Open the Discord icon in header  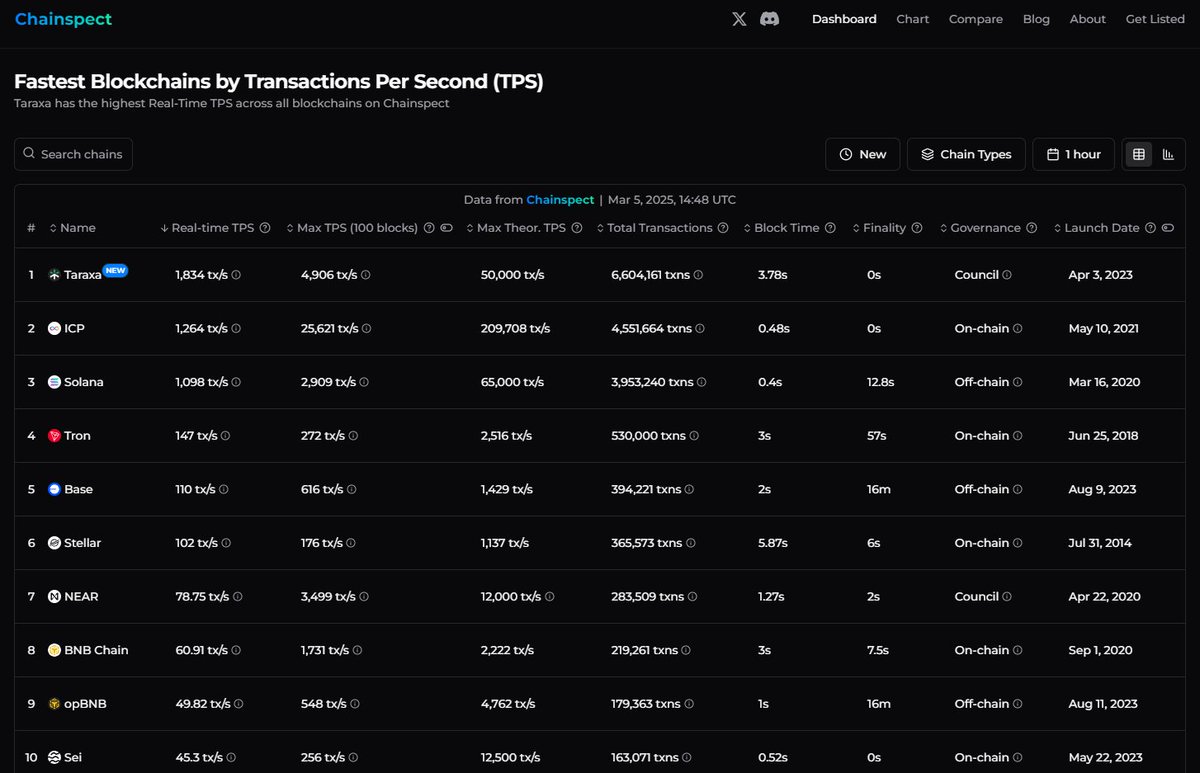pyautogui.click(x=769, y=19)
